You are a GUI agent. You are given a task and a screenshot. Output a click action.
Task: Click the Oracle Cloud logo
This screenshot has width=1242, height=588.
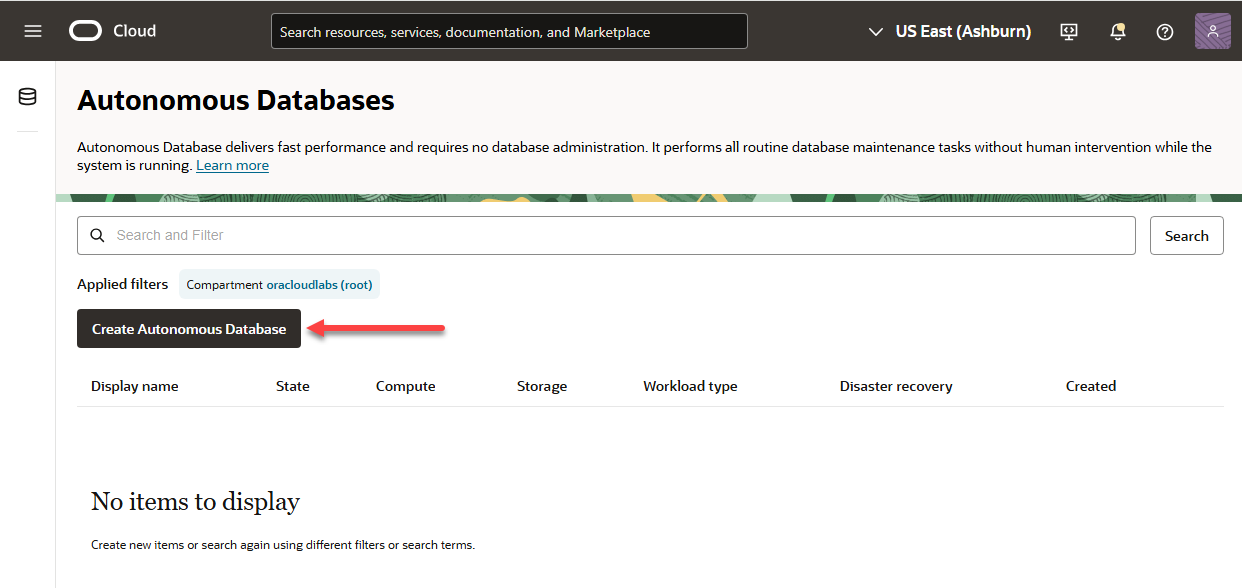click(86, 31)
